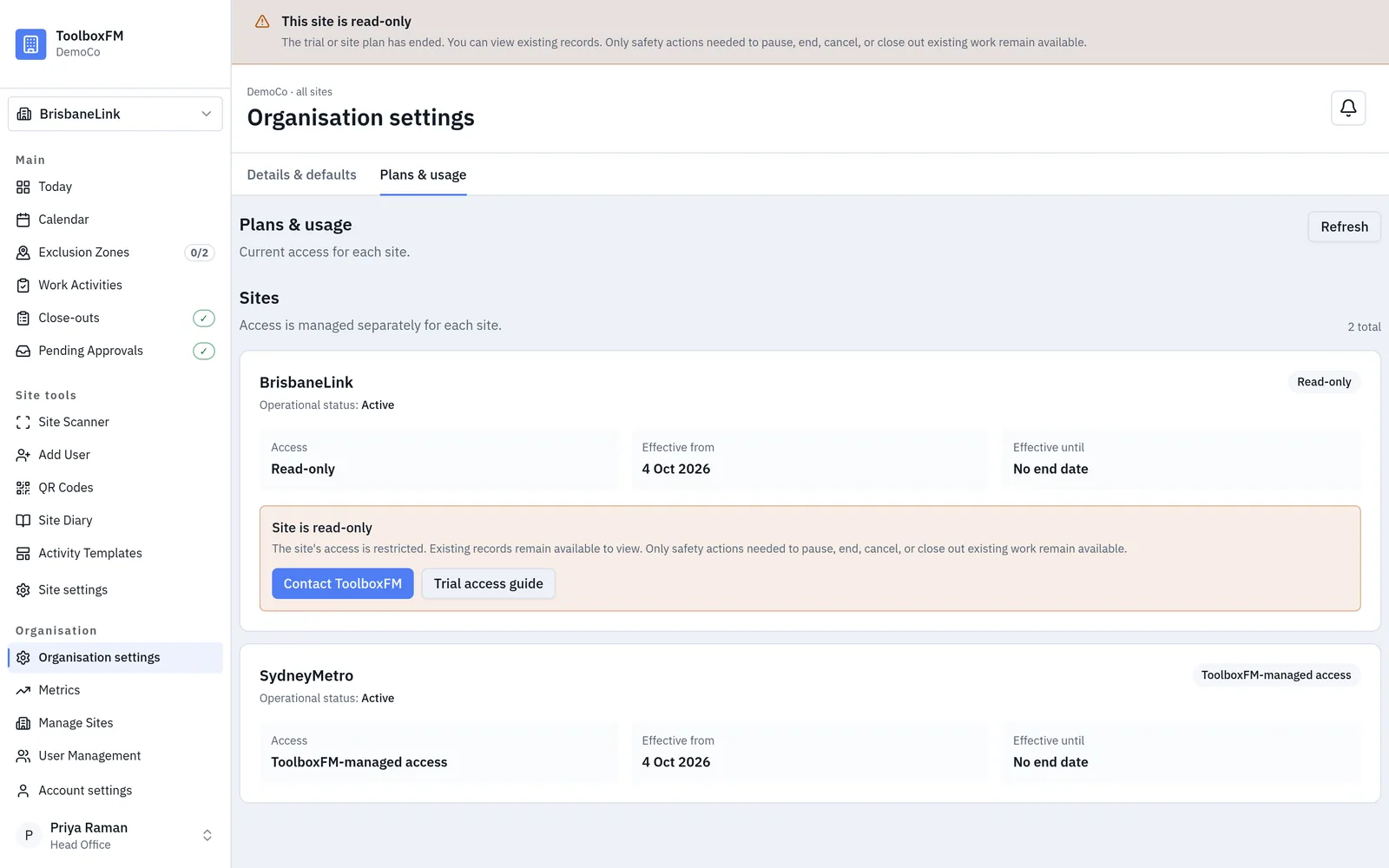Click the Site settings gear icon
The height and width of the screenshot is (868, 1389).
[23, 590]
